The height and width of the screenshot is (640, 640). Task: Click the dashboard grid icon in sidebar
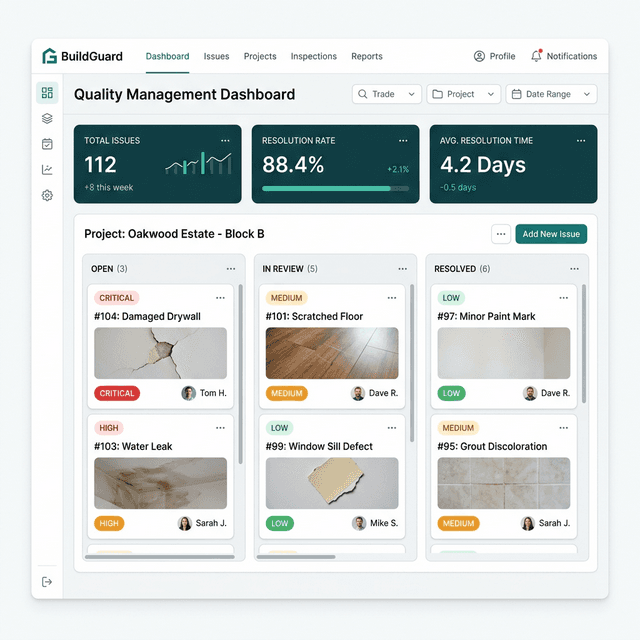click(47, 93)
